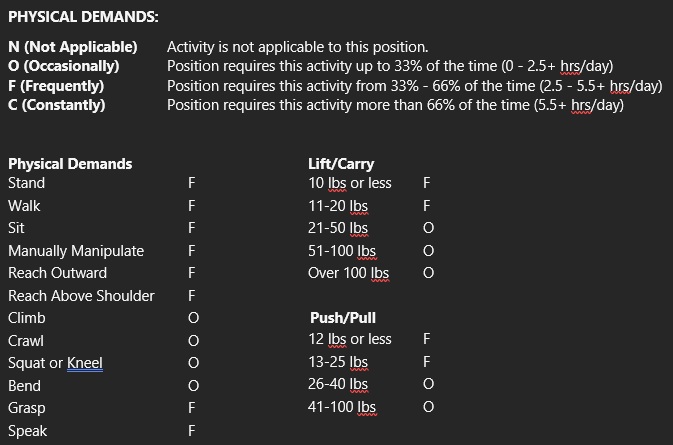
Task: Click the underlined hrs in the Constantly description
Action: [x=581, y=105]
